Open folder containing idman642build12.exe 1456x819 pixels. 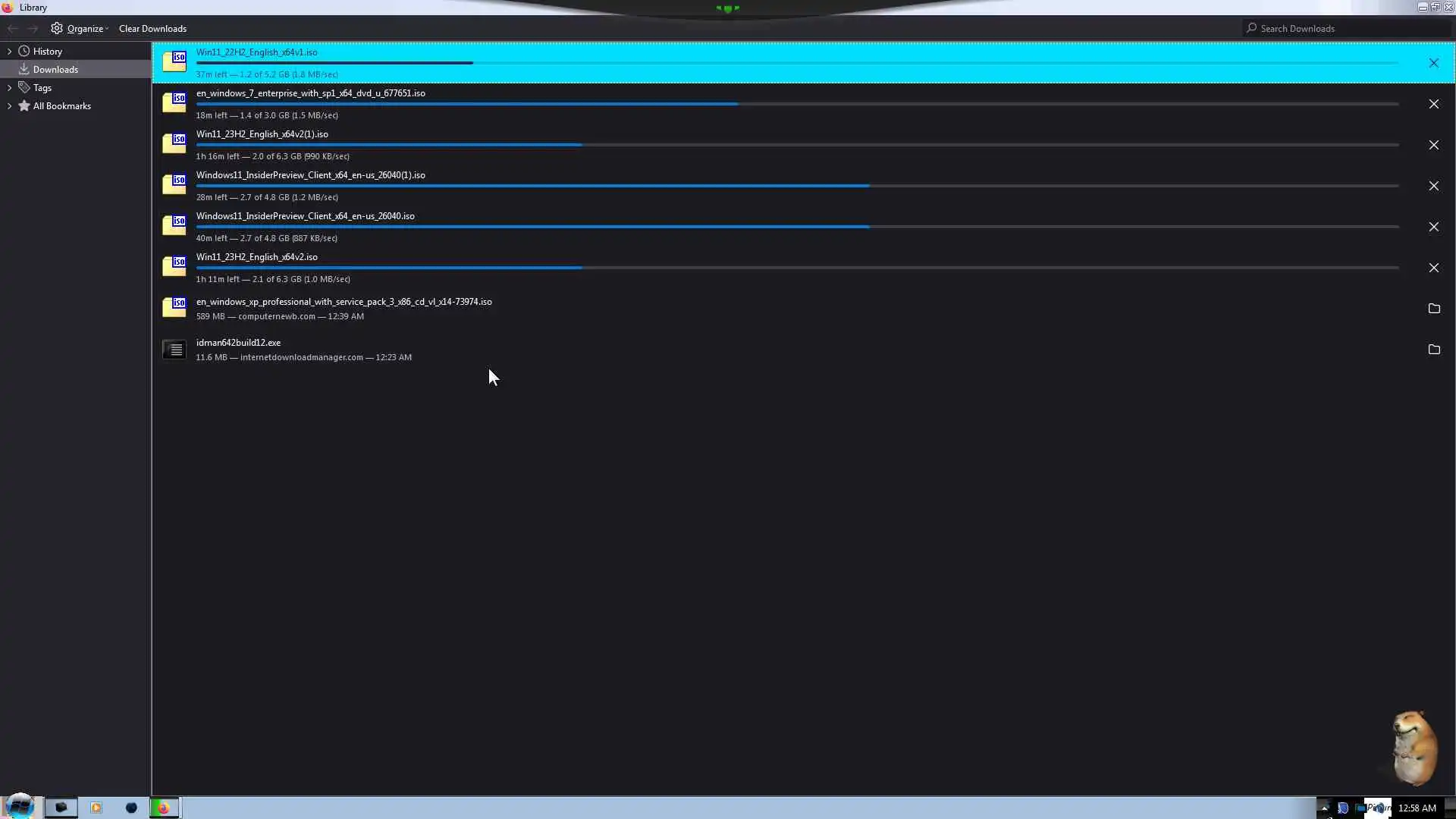point(1433,350)
